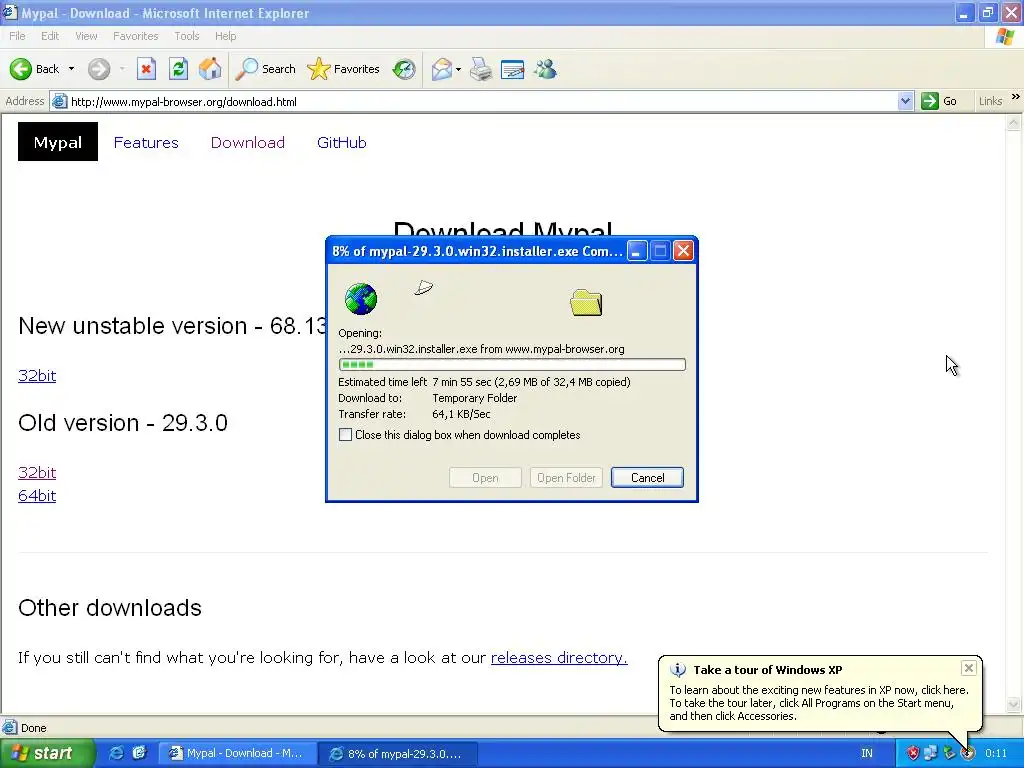
Task: Switch to Mypal - Download taskbar button
Action: point(238,753)
